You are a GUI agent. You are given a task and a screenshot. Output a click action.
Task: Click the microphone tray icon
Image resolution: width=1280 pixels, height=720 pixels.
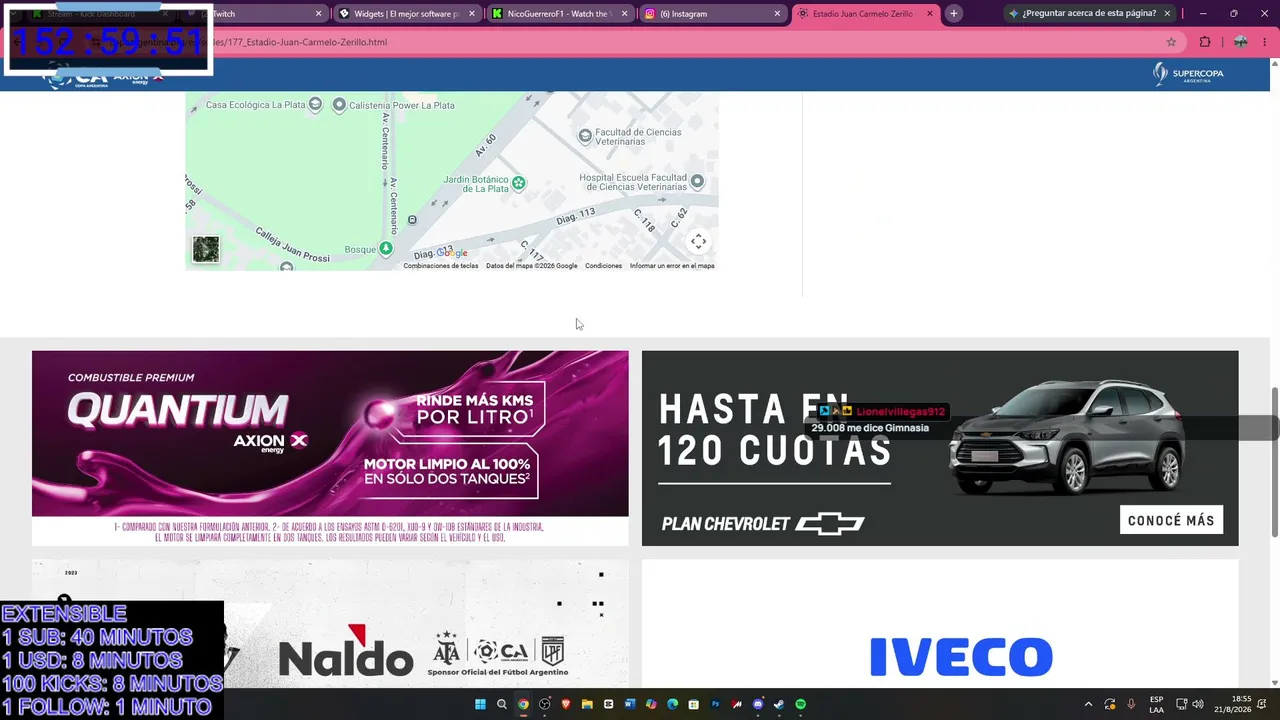tap(1131, 704)
